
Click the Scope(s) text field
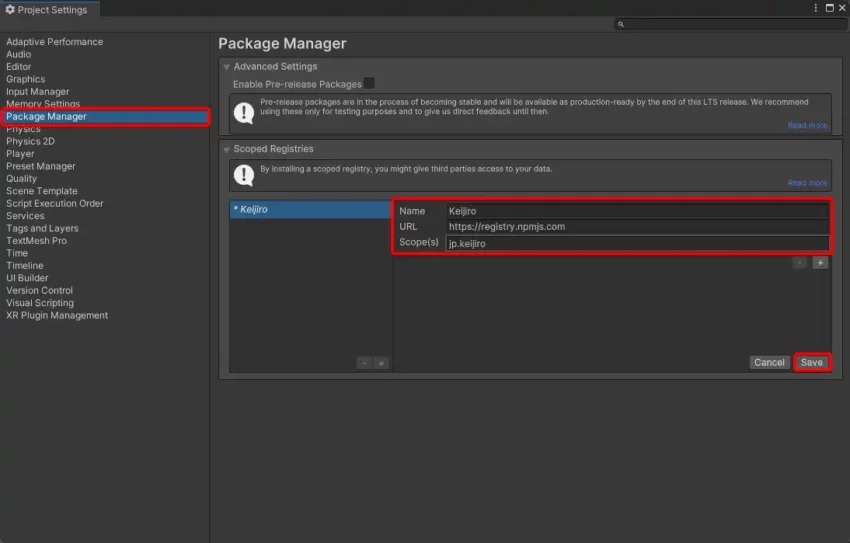tap(637, 243)
